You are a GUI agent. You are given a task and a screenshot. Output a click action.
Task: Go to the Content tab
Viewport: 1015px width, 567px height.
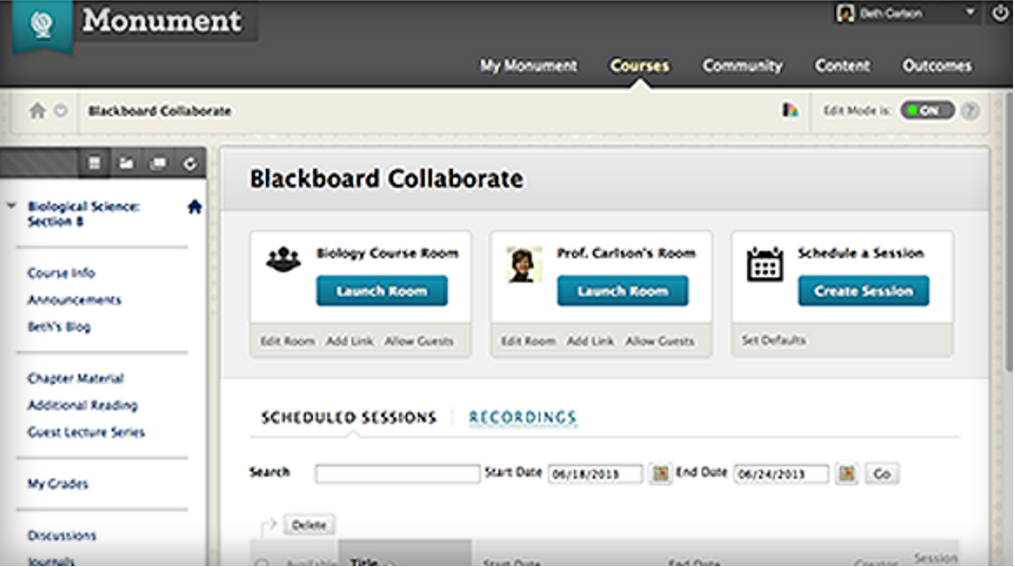click(x=842, y=66)
